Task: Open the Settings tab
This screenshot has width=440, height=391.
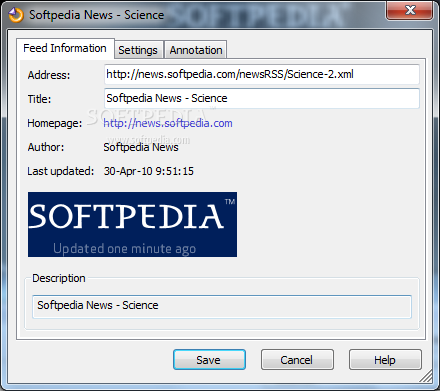Action: (x=138, y=50)
